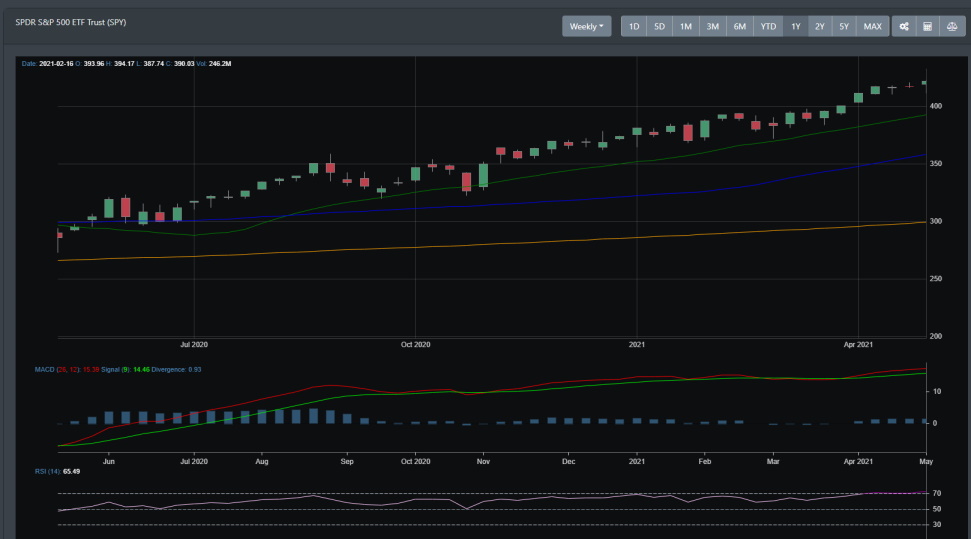971x539 pixels.
Task: Click the Aug label on MACD axis
Action: point(262,462)
